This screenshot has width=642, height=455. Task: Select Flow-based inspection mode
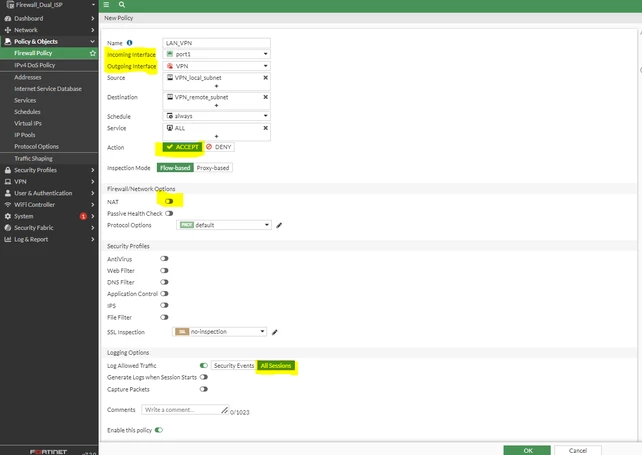(175, 168)
